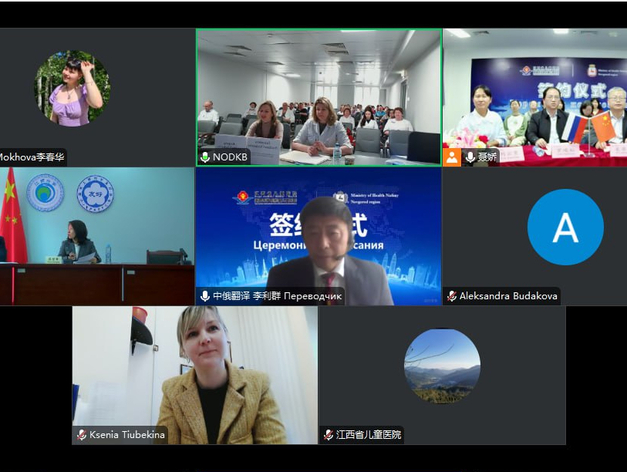Screen dimensions: 627x472
Task: Click the NODKB name label
Action: click(x=230, y=157)
